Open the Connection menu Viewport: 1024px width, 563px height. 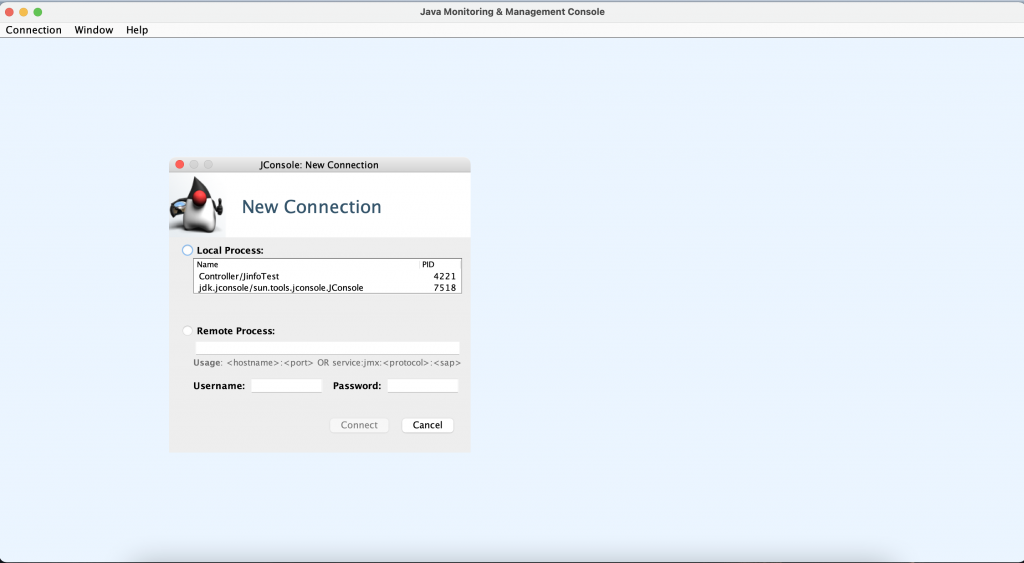pos(33,30)
